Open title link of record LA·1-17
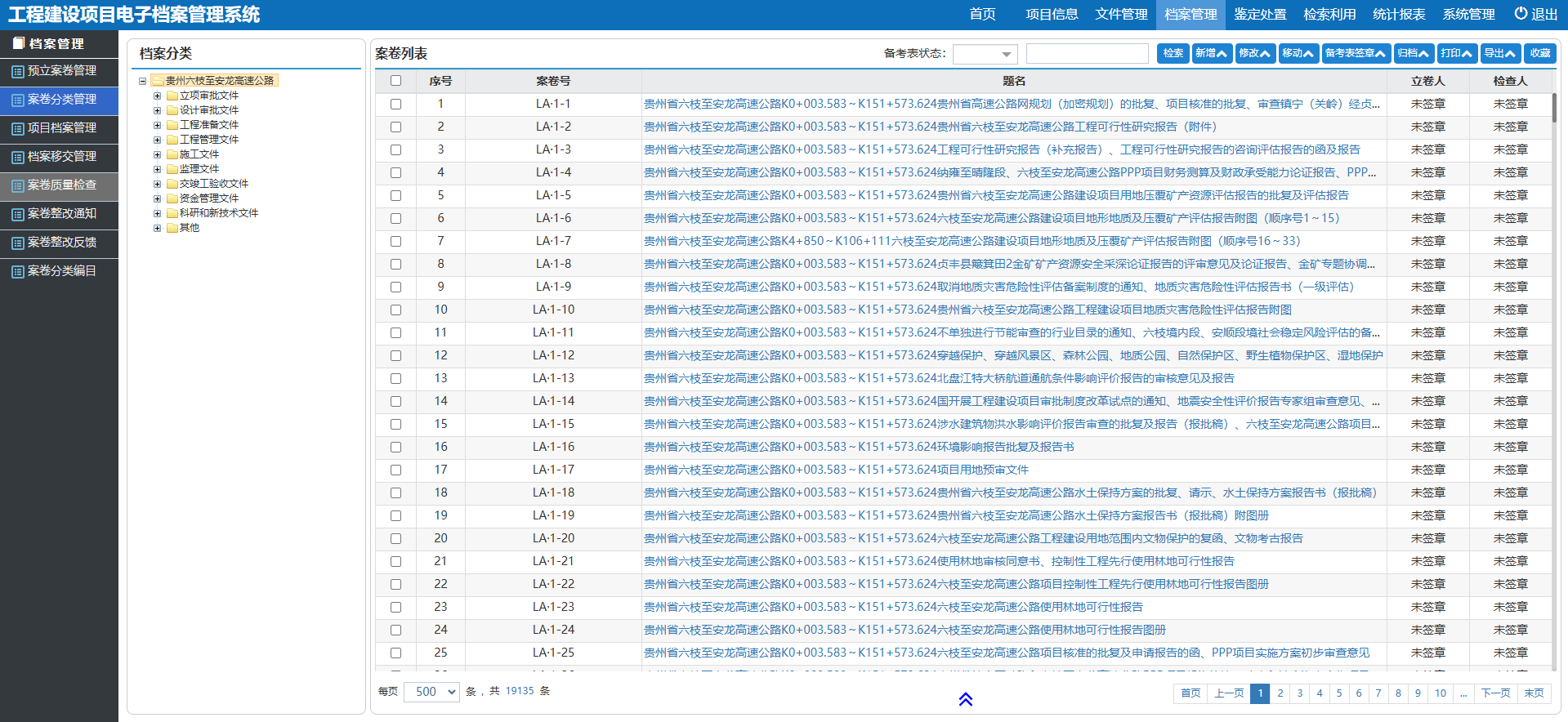 836,470
